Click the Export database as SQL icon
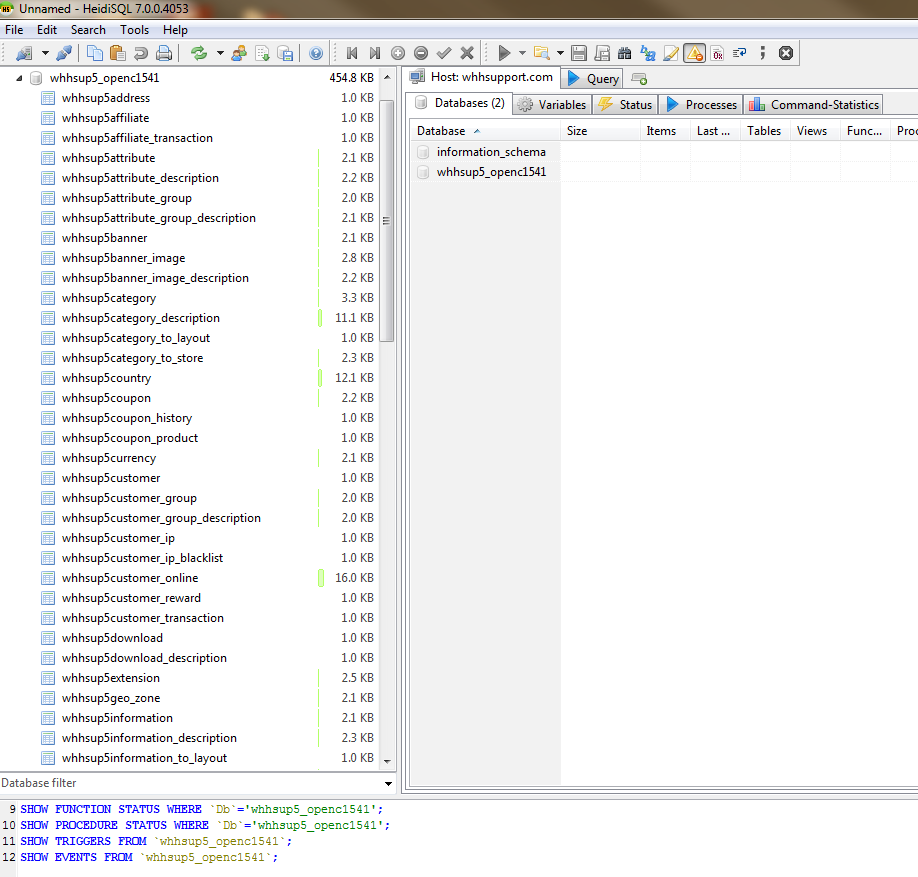This screenshot has height=877, width=918. pos(285,53)
